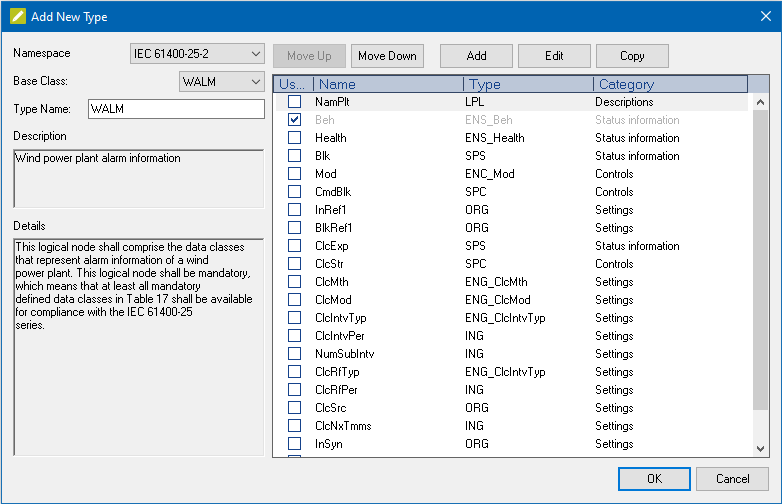Screen dimensions: 782x504
Task: Select the Health row name
Action: (331, 138)
